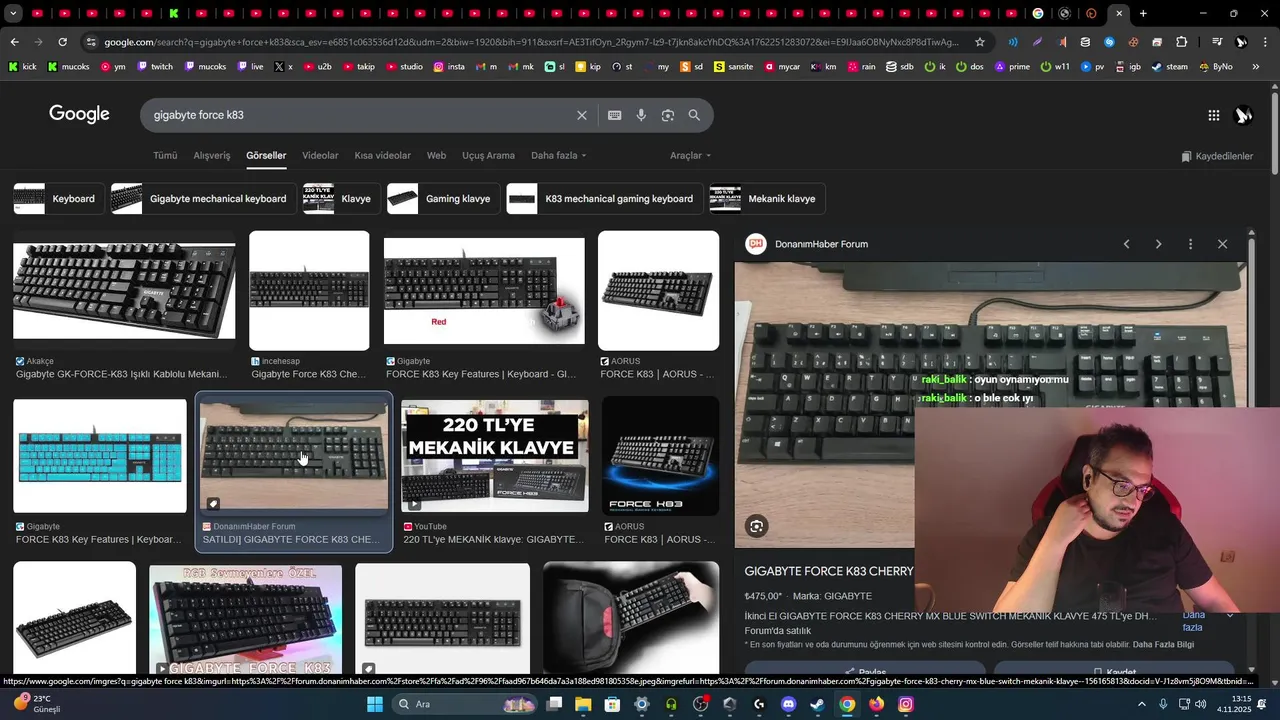Viewport: 1280px width, 720px height.
Task: Open the Akakçe keyboard image result
Action: [x=124, y=290]
